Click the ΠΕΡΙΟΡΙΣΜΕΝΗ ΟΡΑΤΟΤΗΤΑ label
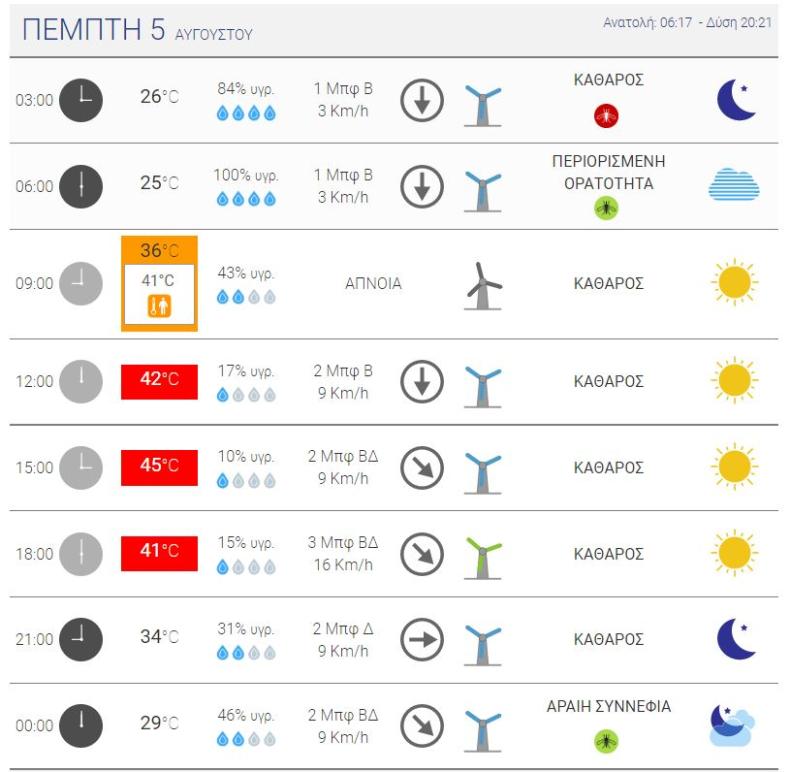The image size is (790, 772). tap(609, 172)
